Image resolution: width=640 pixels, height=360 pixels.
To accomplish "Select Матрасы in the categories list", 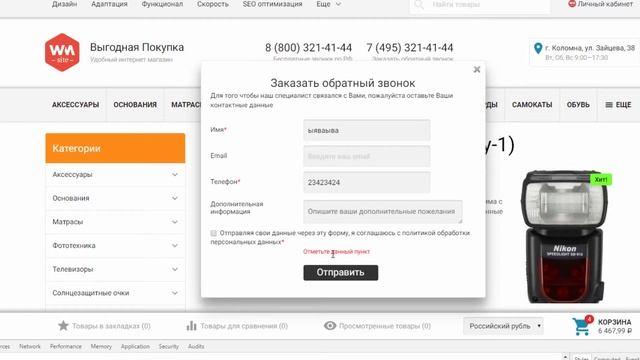I will point(68,222).
